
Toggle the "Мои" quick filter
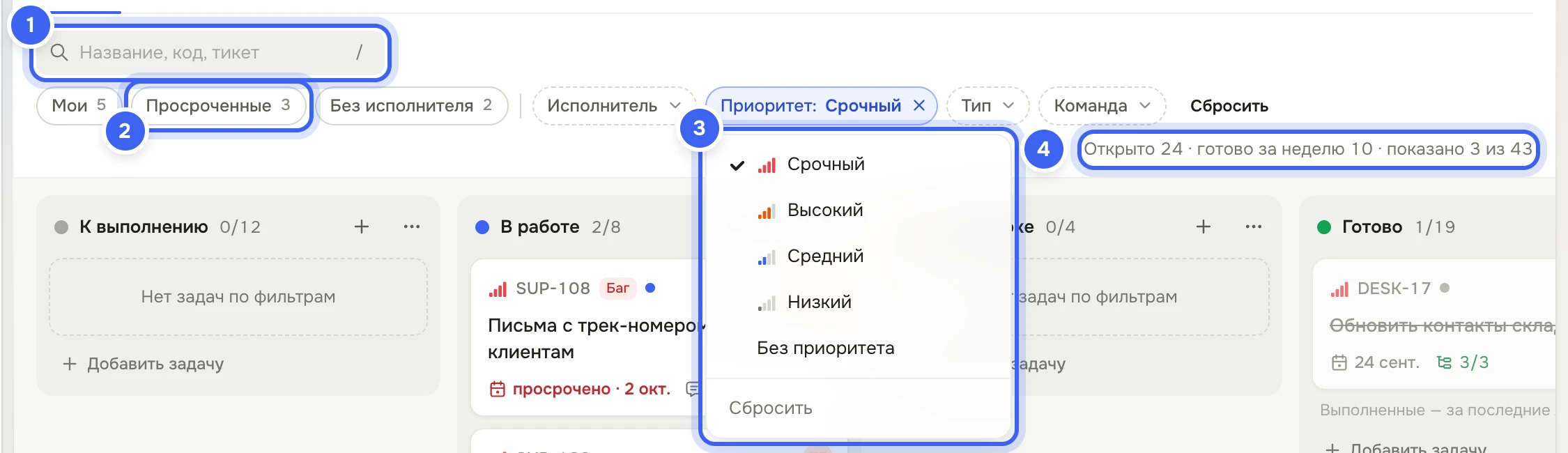coord(79,106)
